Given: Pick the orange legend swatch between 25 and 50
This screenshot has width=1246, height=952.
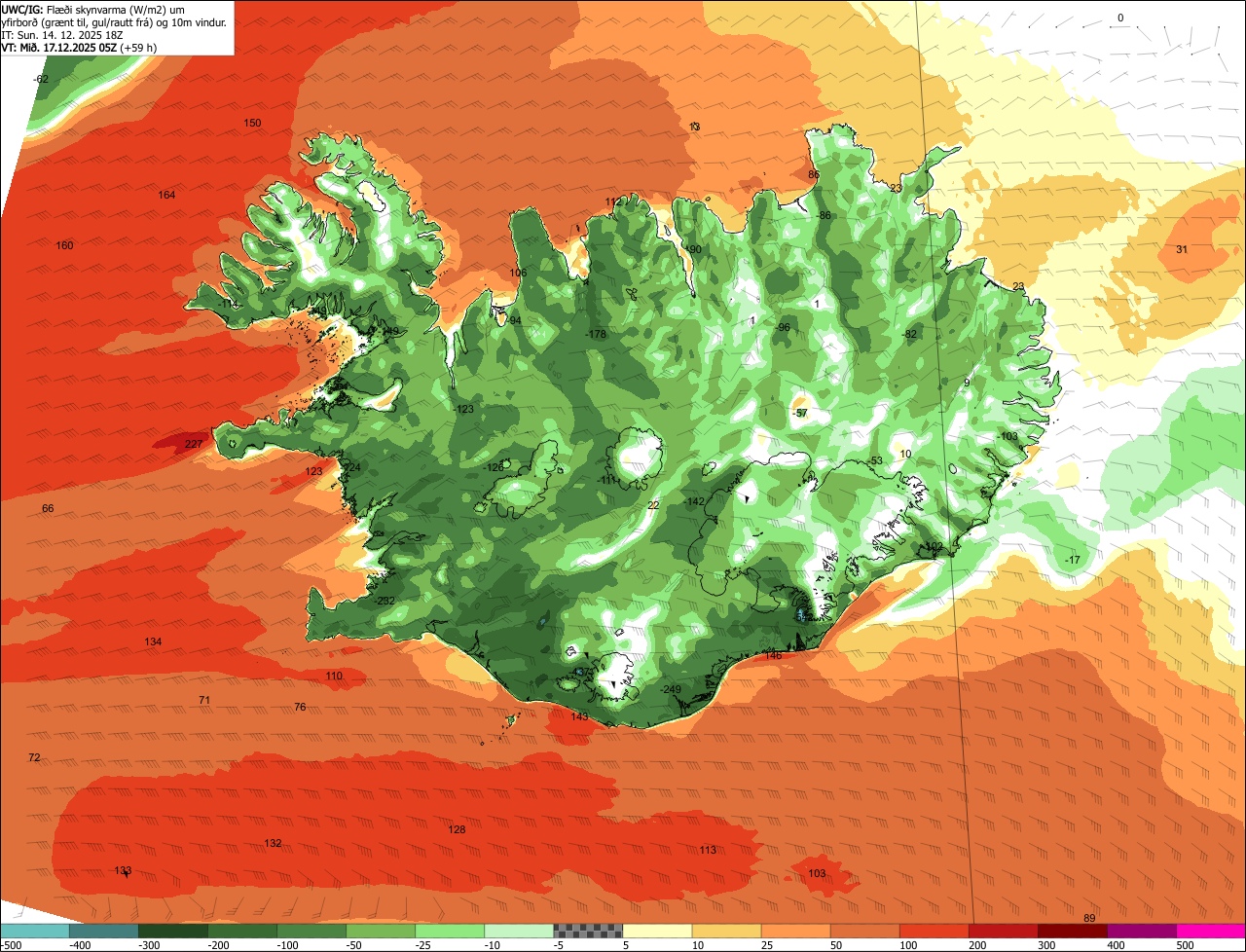Looking at the screenshot, I should (x=795, y=931).
